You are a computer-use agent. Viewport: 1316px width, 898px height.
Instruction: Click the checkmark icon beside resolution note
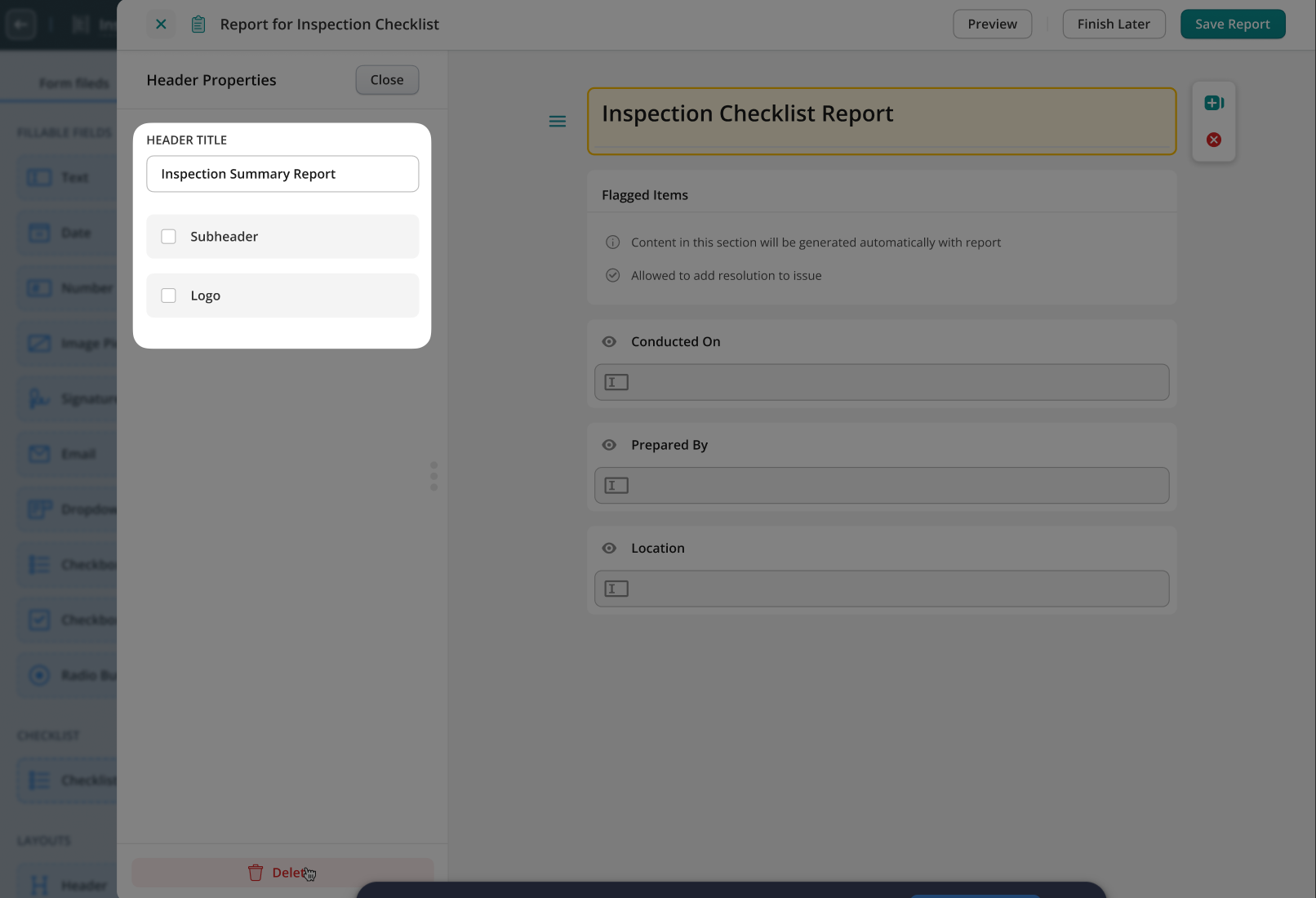click(612, 276)
